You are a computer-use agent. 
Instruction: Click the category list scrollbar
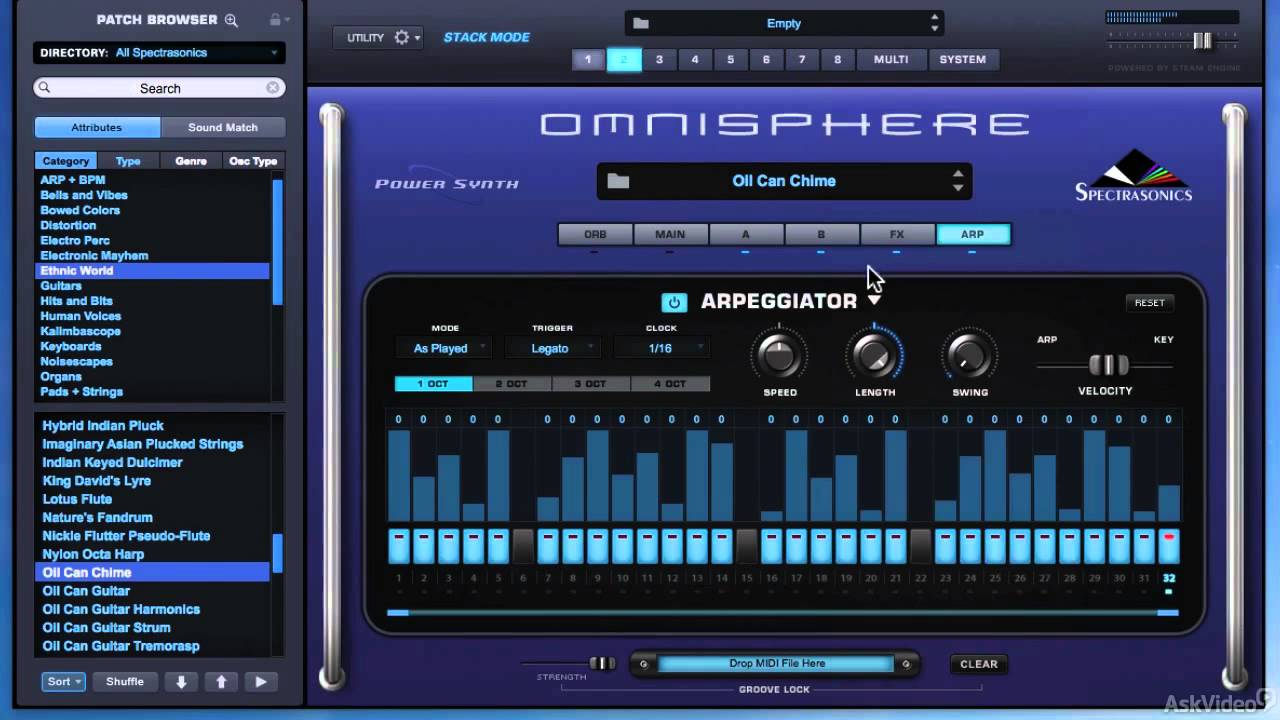point(278,240)
